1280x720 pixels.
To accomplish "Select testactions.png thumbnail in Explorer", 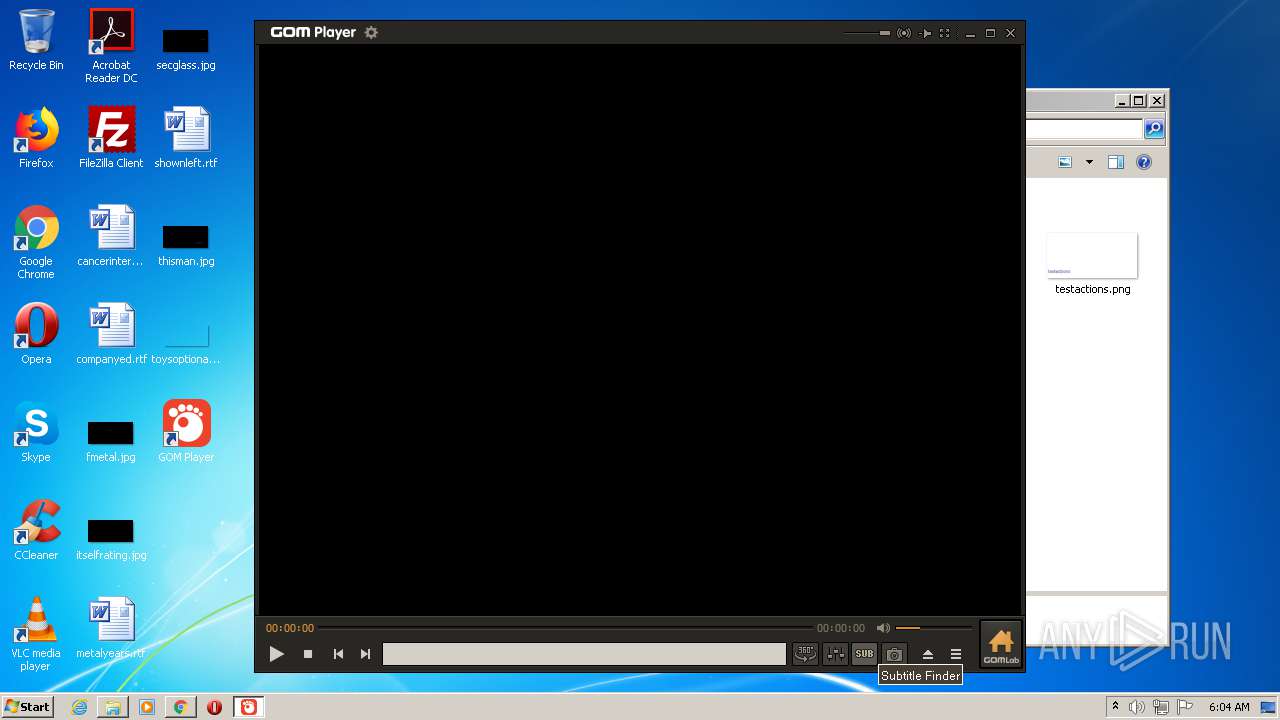I will (x=1092, y=256).
